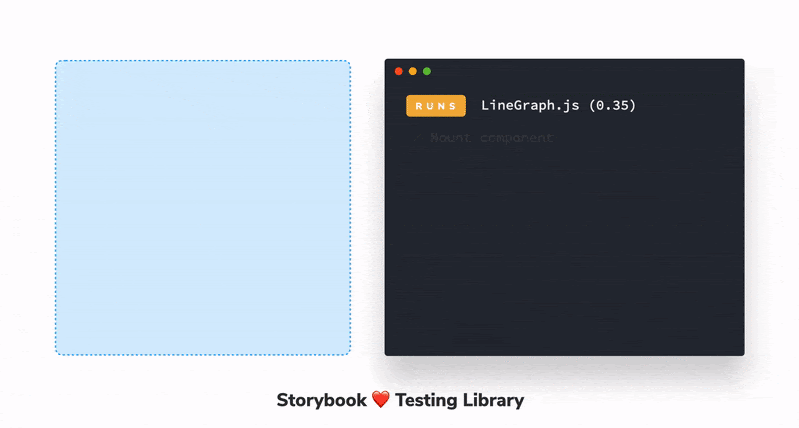Click the red close dot on terminal

tap(399, 71)
